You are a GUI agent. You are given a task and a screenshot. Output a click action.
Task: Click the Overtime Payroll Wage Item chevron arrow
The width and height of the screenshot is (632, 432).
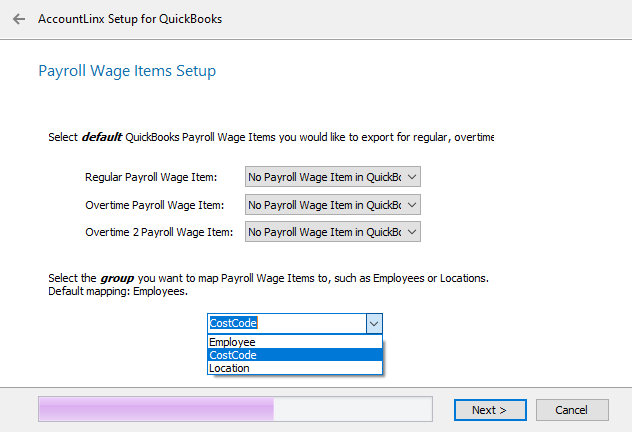click(412, 205)
